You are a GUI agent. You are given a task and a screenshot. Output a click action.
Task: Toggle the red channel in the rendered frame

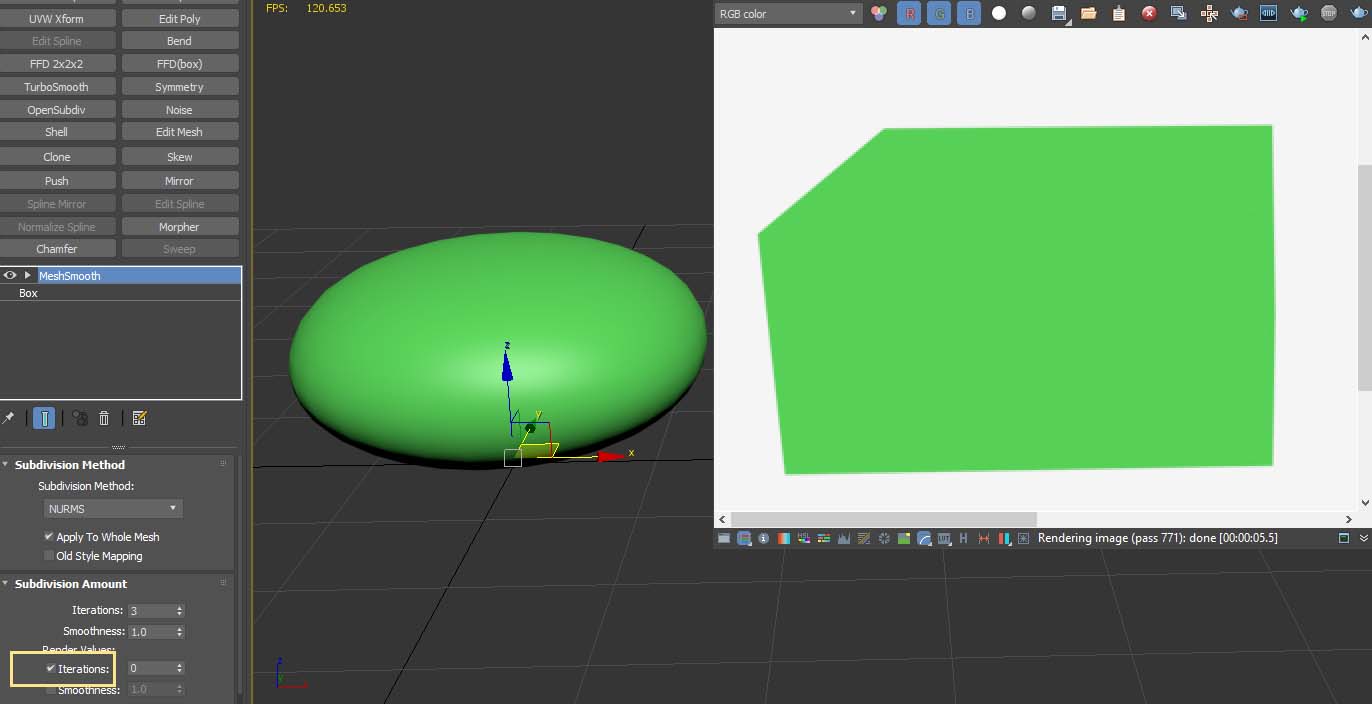[909, 14]
